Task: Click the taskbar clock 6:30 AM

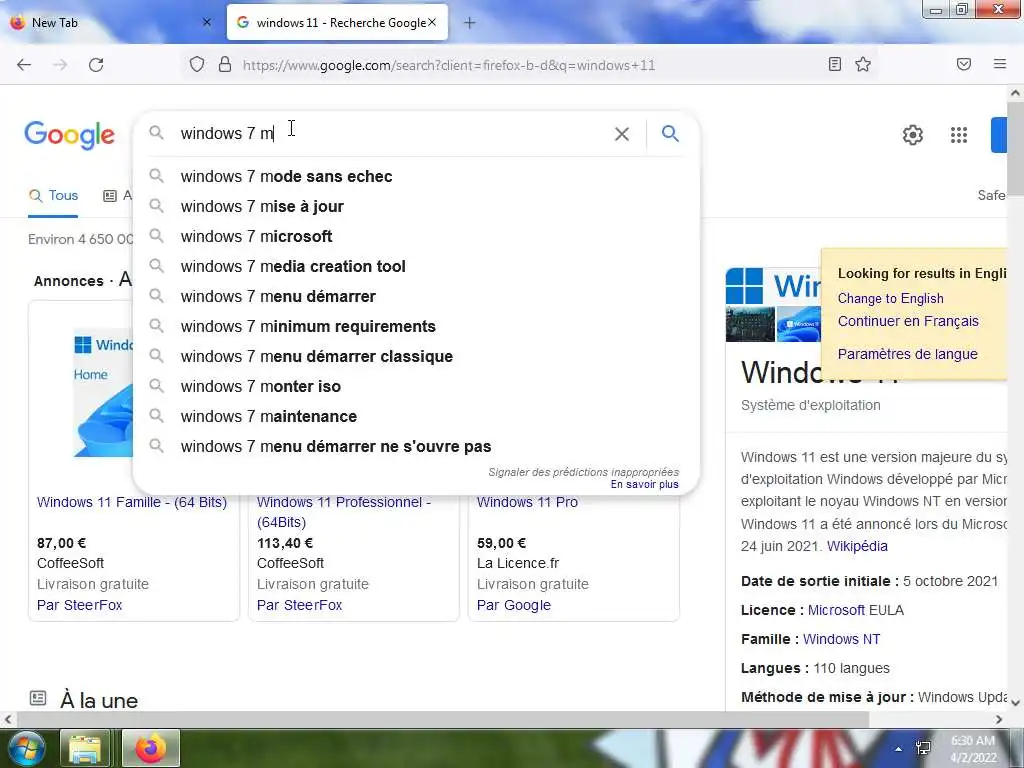Action: point(973,749)
